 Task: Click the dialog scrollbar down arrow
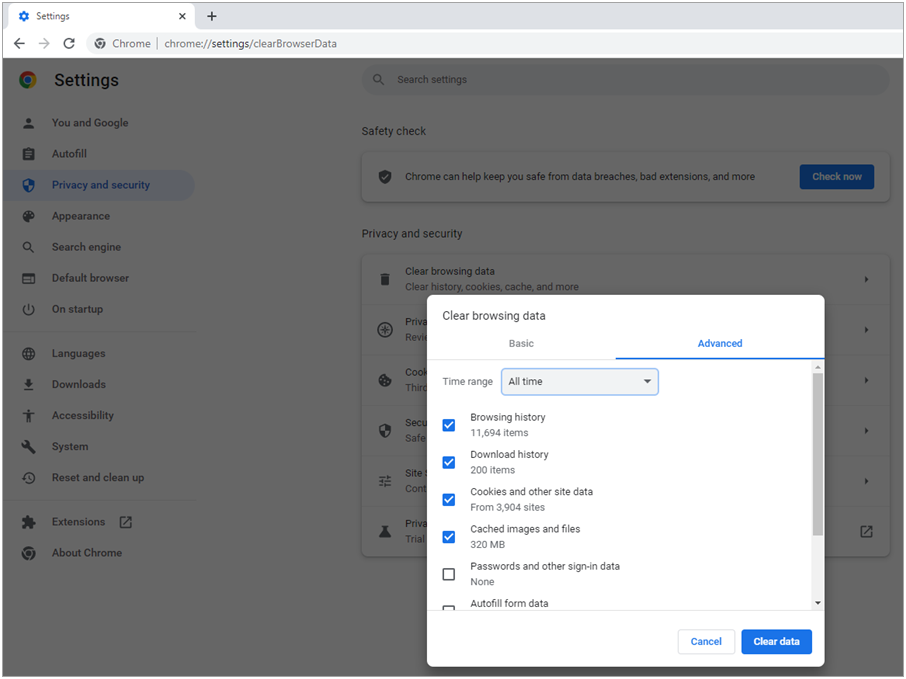click(818, 603)
